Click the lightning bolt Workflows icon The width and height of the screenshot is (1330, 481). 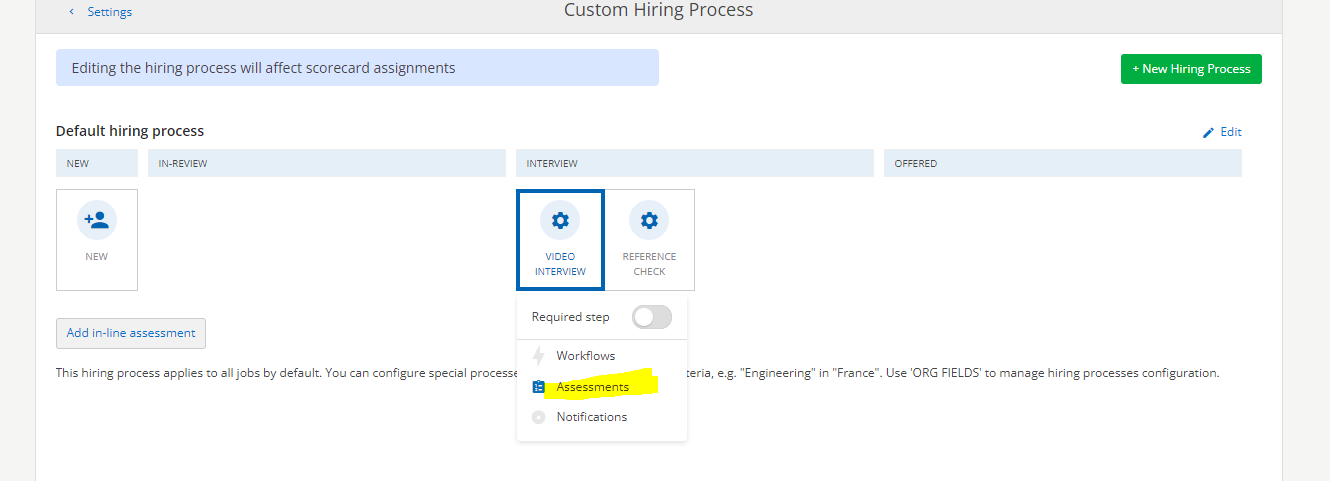click(x=539, y=356)
